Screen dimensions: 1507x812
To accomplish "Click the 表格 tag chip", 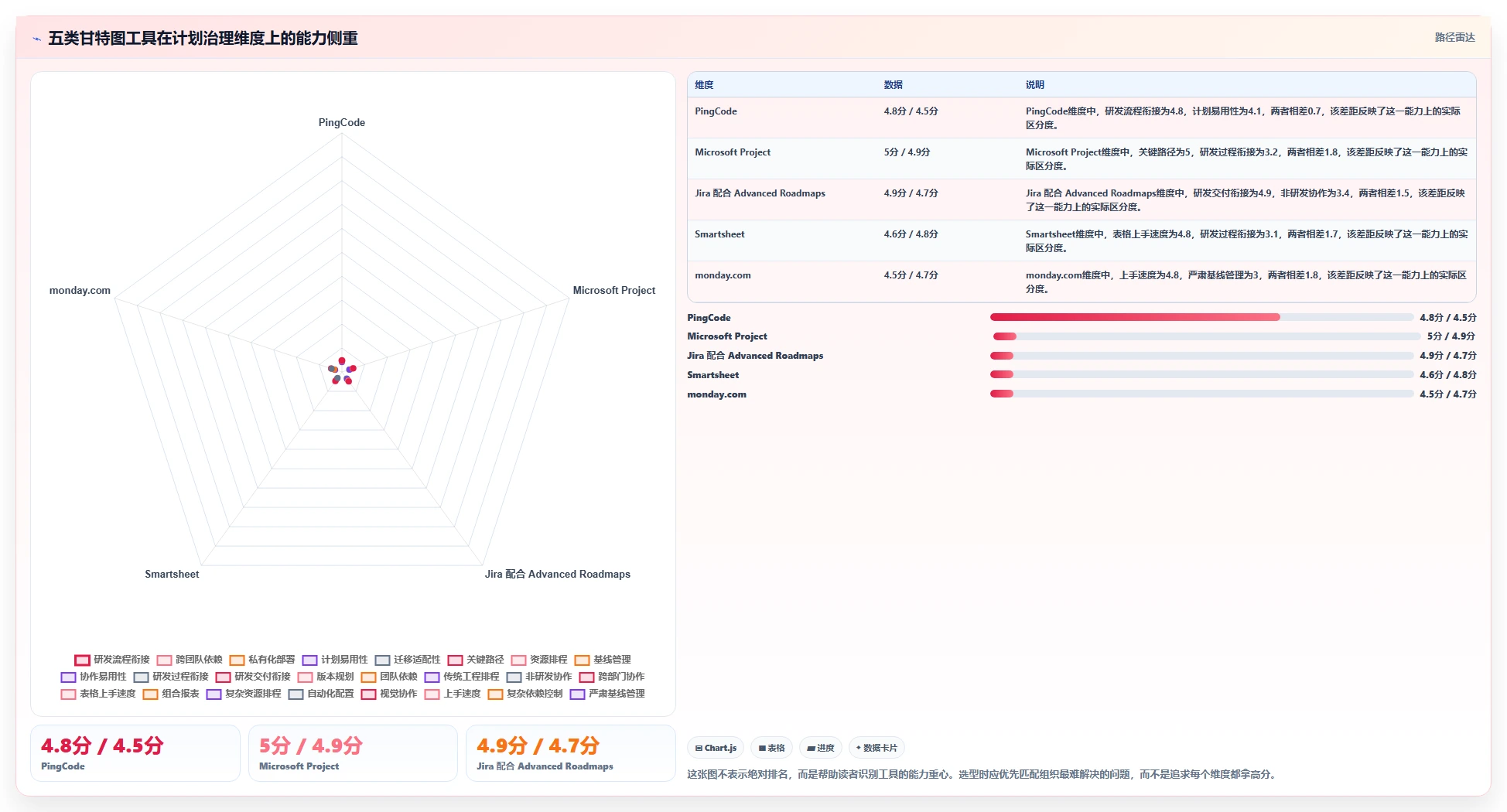I will click(x=771, y=748).
